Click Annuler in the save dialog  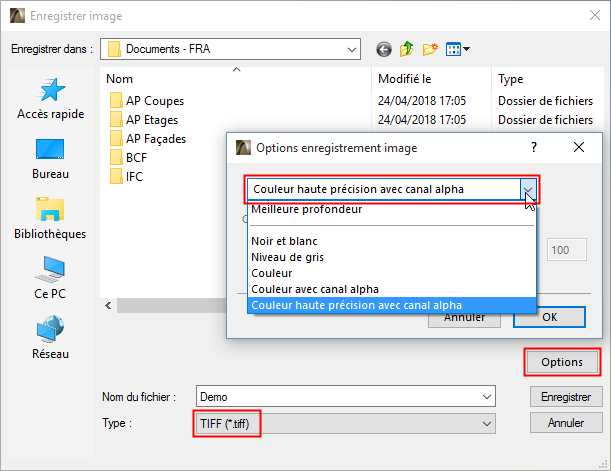pos(566,423)
